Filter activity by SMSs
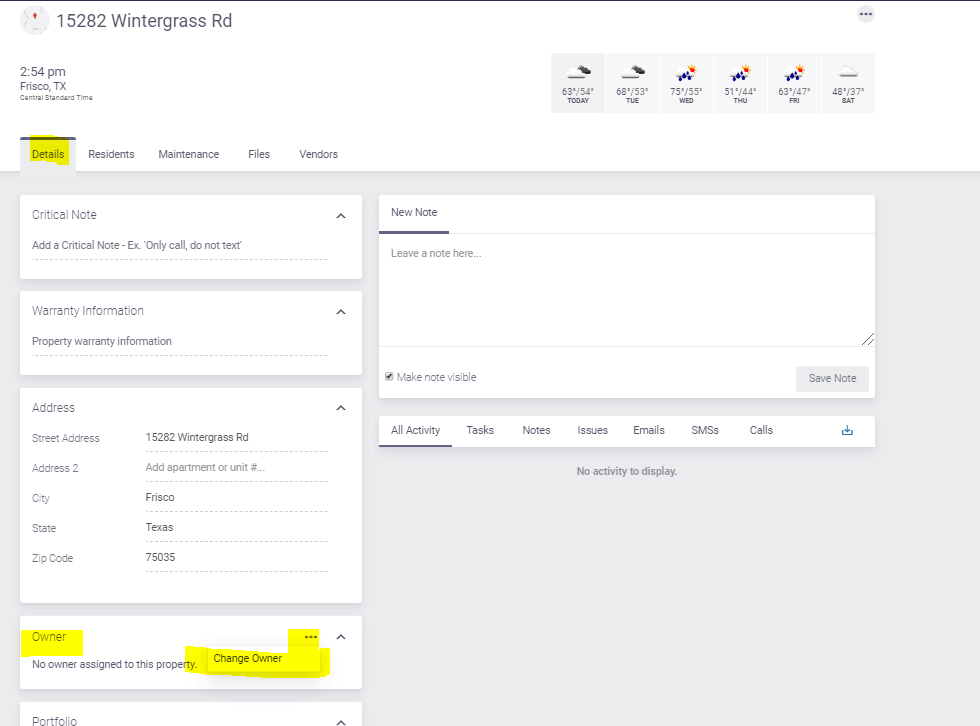 705,430
